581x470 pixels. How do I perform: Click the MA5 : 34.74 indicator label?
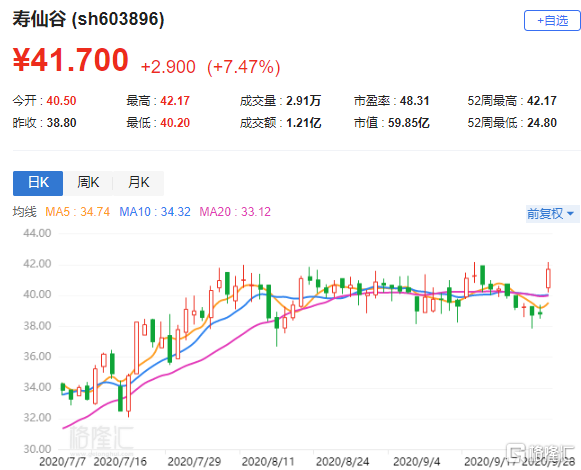click(x=77, y=212)
